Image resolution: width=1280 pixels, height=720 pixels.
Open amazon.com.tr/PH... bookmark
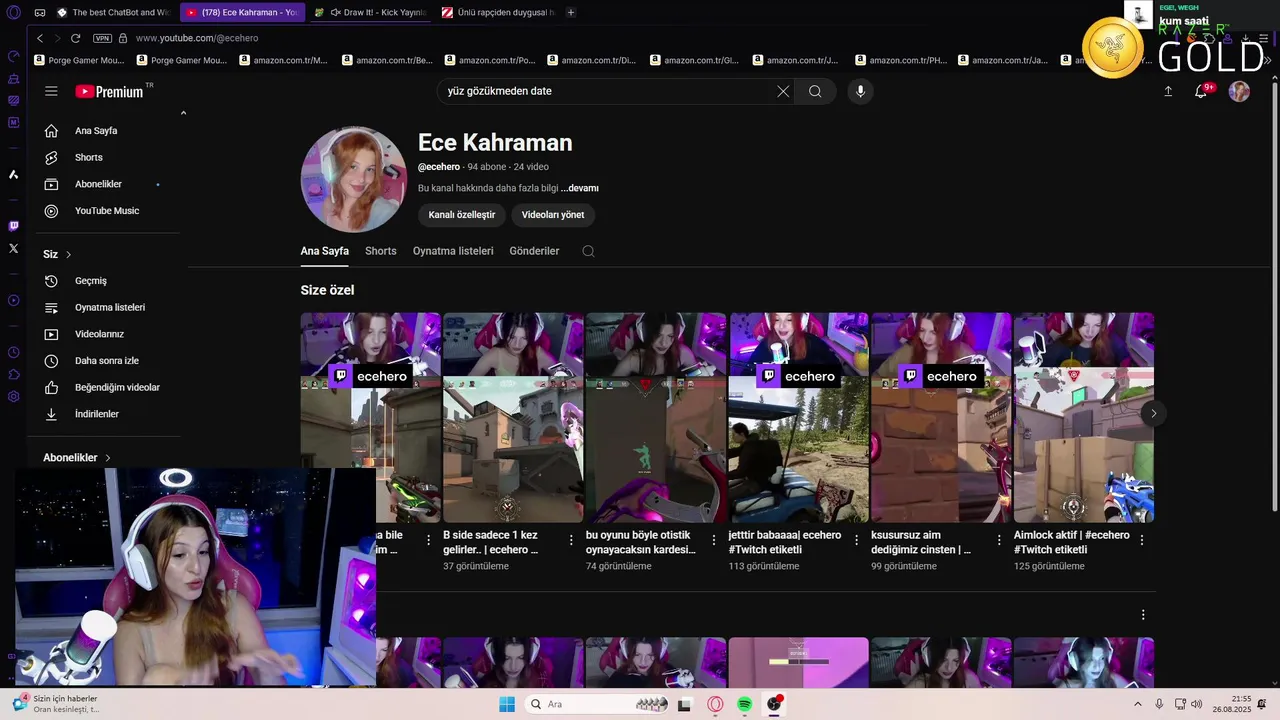click(x=900, y=60)
